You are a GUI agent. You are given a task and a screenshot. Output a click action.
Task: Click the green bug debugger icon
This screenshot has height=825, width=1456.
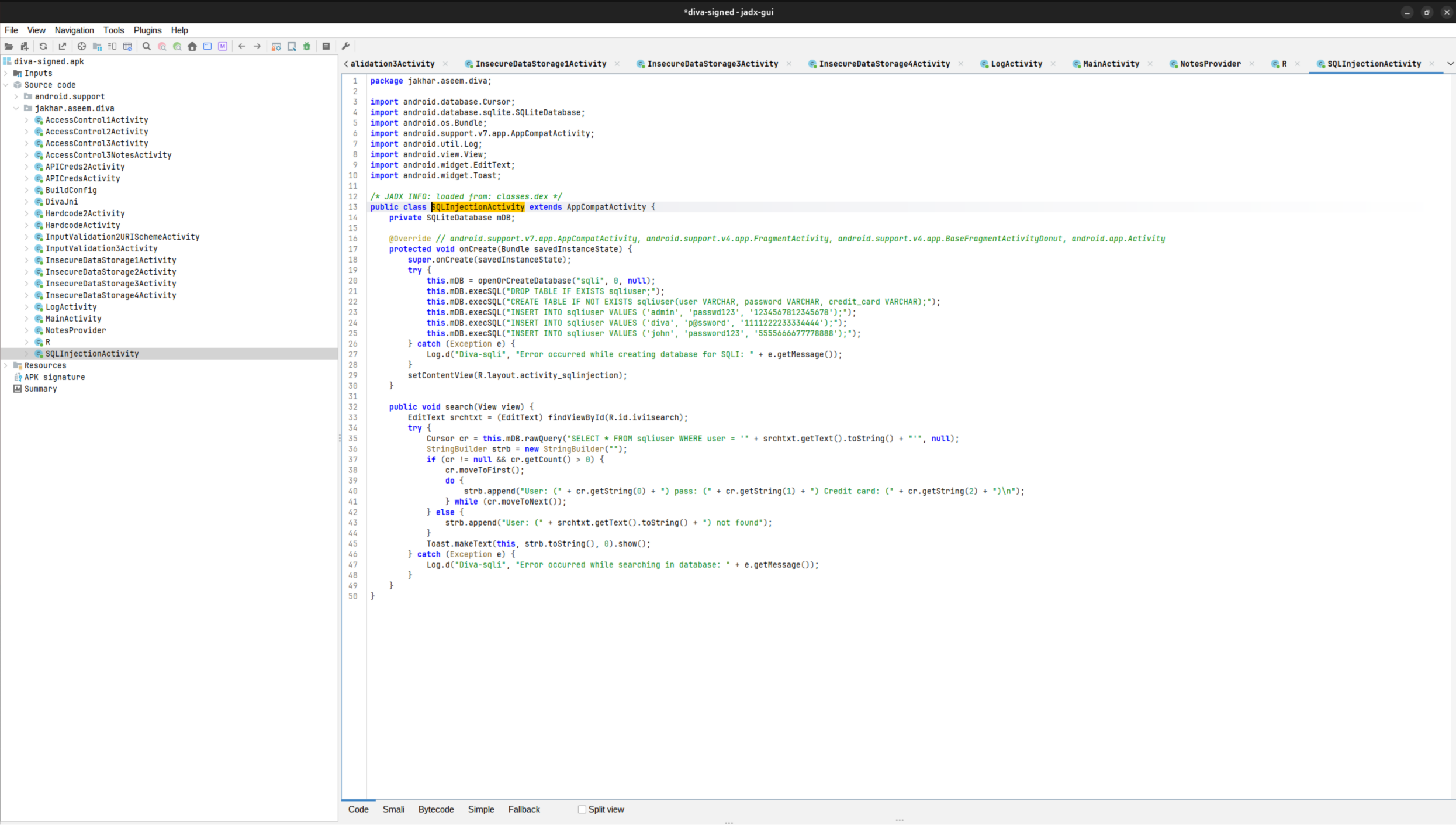pyautogui.click(x=307, y=46)
